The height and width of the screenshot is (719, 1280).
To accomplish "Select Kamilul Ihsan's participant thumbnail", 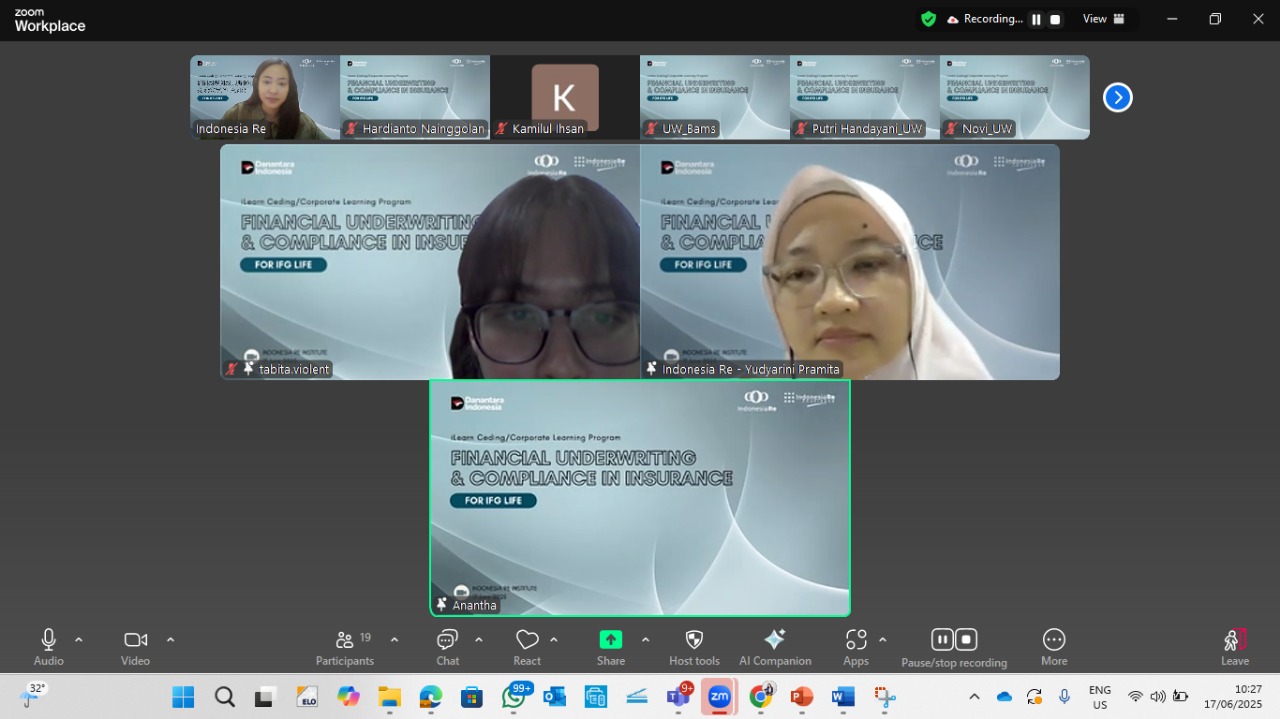I will 565,97.
